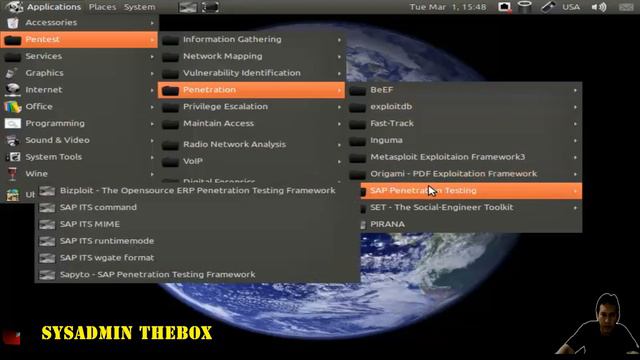Open the BeEF submenu
This screenshot has width=640, height=360.
464,90
